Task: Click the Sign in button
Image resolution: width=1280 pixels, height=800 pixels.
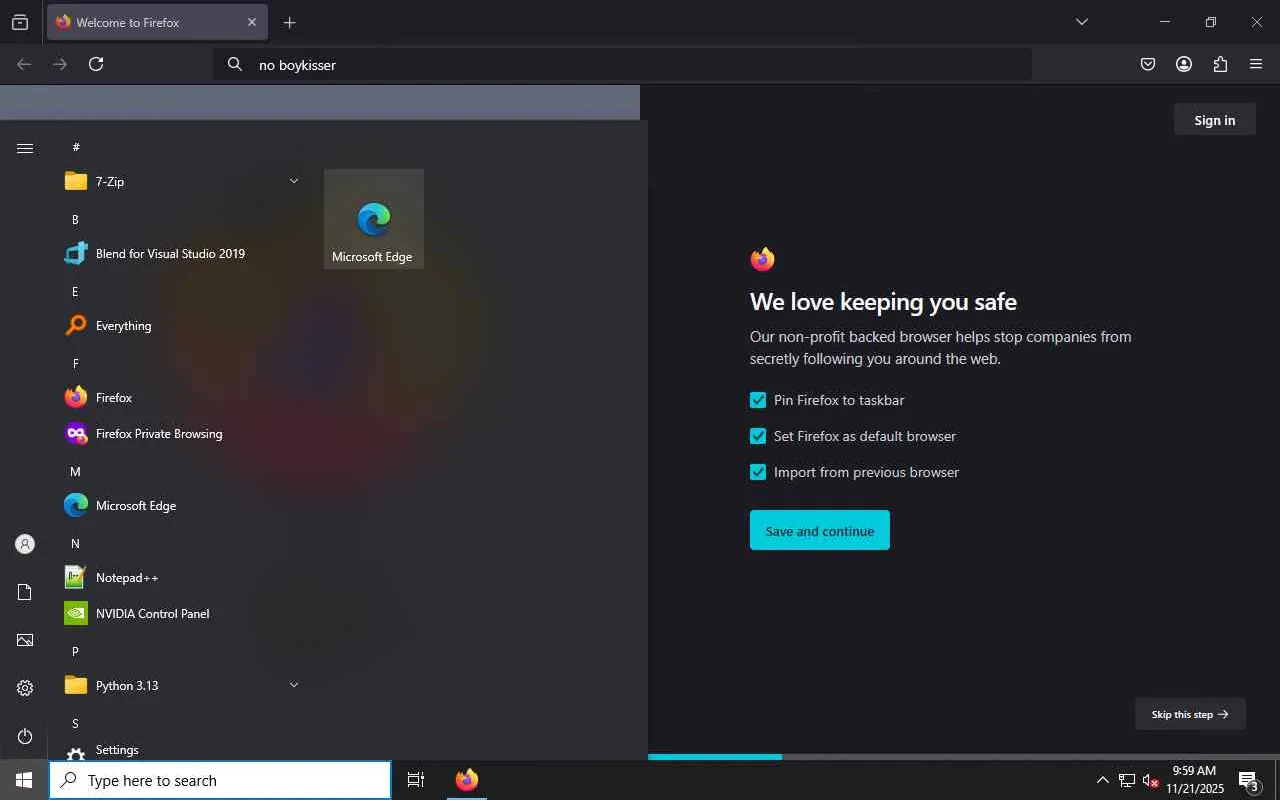Action: coord(1214,120)
